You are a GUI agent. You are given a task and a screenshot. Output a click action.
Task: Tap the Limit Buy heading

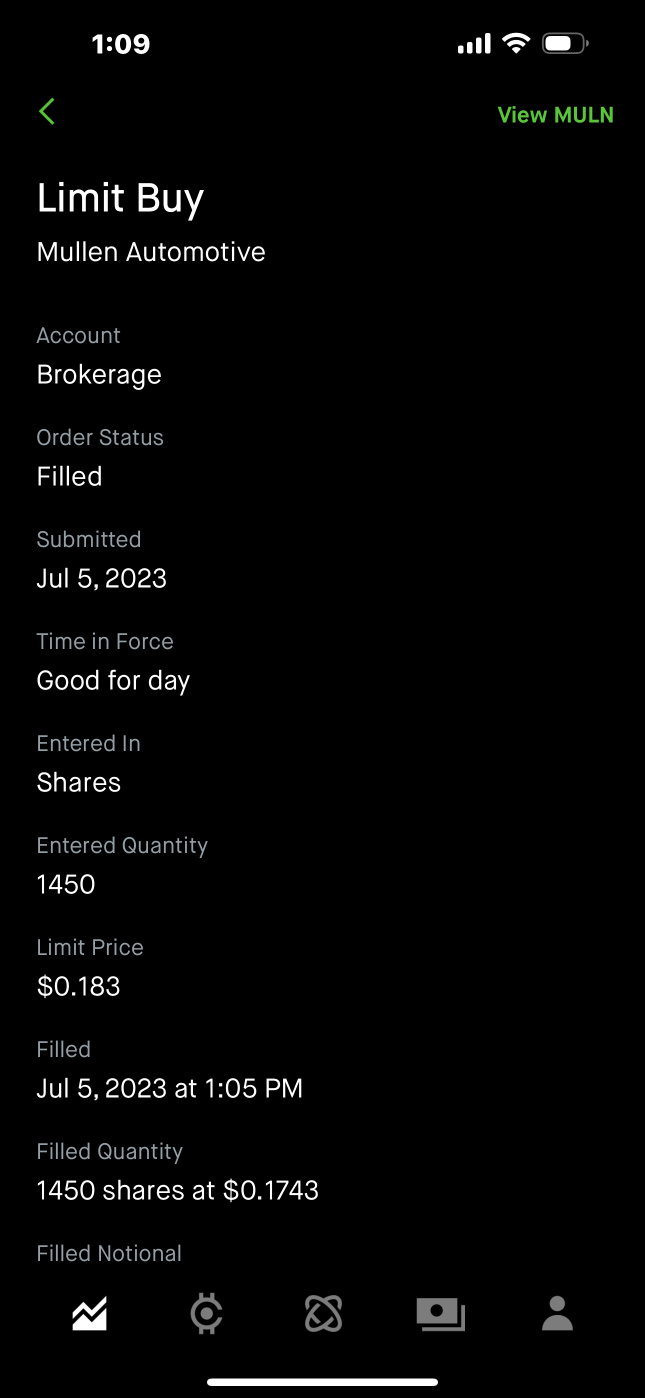click(120, 198)
